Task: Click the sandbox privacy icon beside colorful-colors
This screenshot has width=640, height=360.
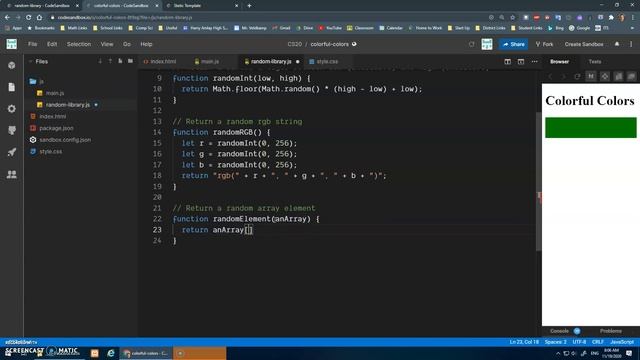Action: pyautogui.click(x=354, y=44)
